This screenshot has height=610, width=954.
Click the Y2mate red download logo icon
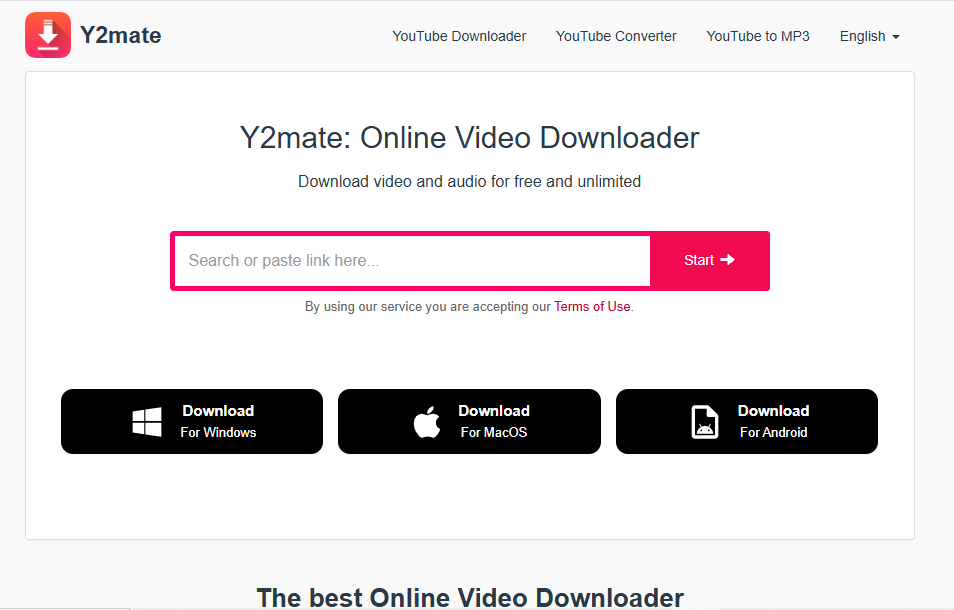tap(48, 35)
